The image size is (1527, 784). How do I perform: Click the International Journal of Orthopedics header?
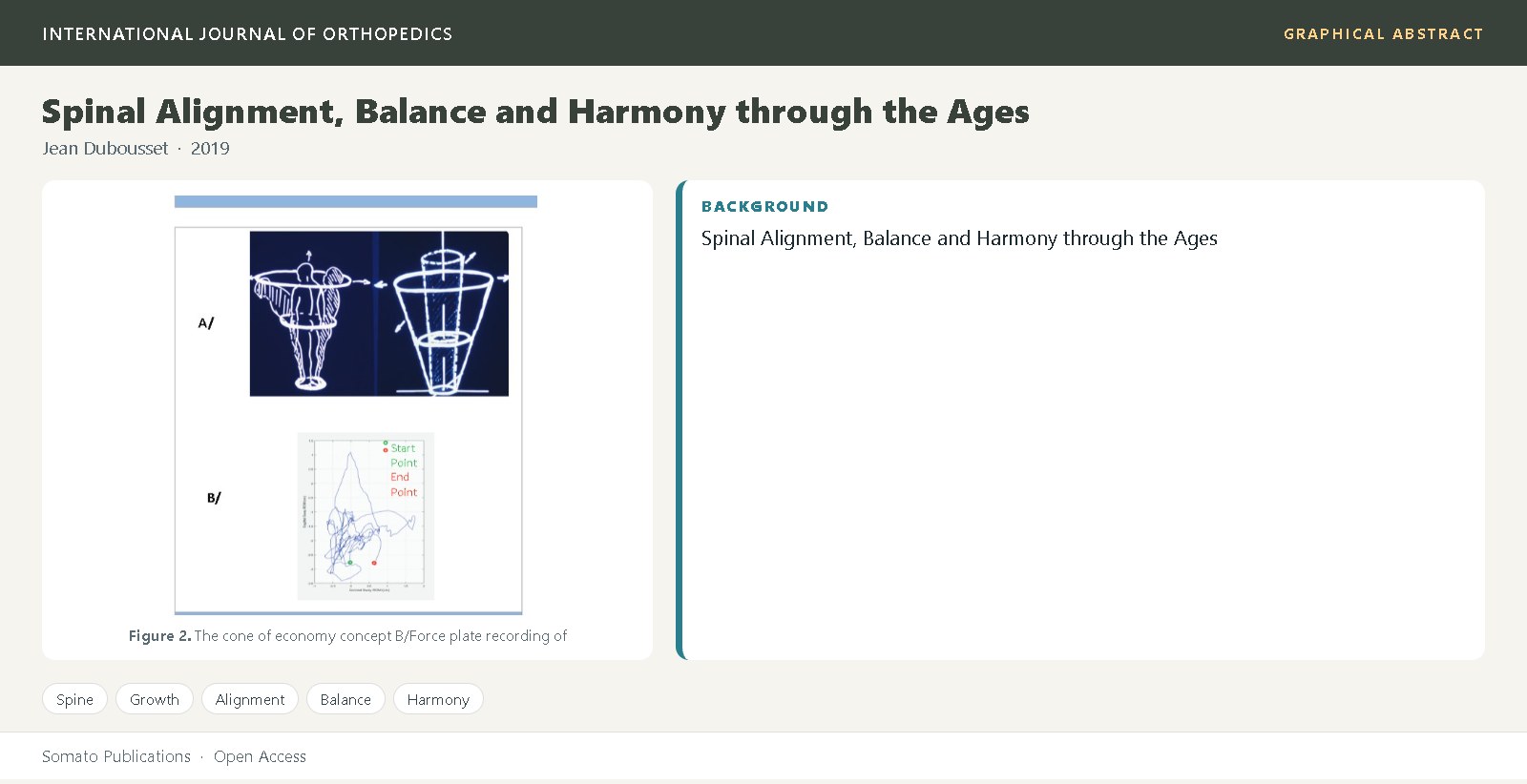pos(247,33)
